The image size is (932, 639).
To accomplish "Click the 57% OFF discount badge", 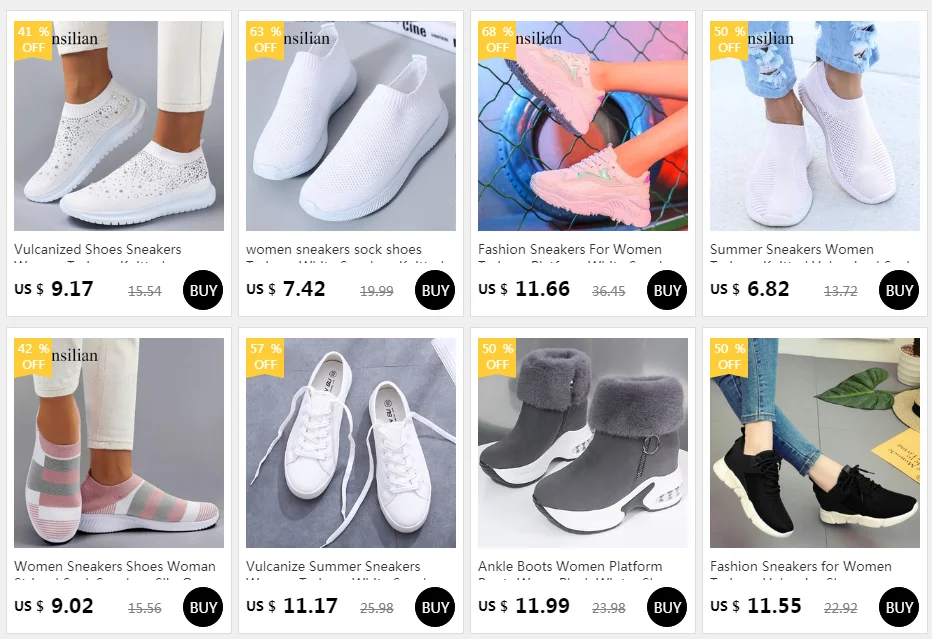I will 265,356.
